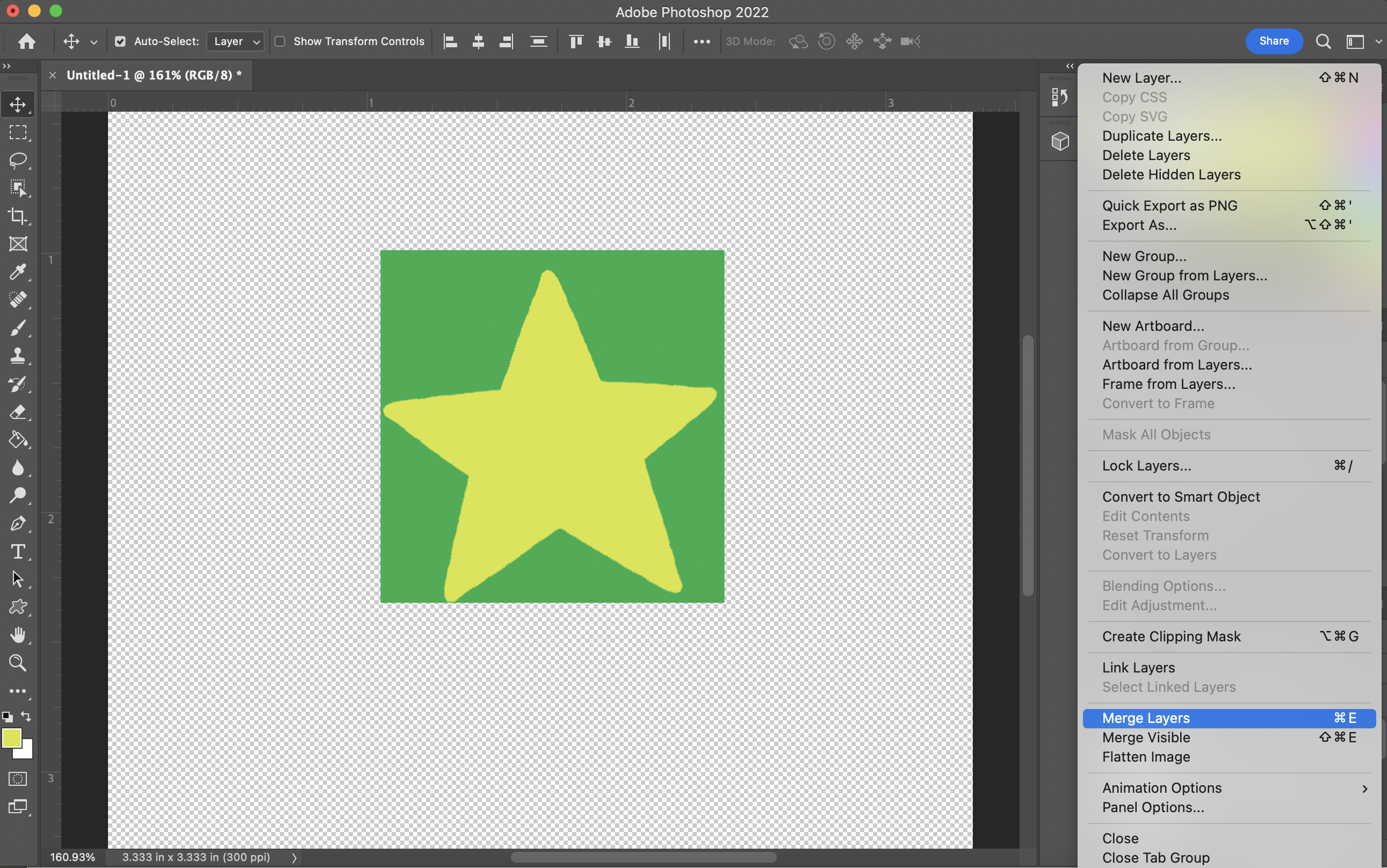Click the blue Share button
Screen dimensions: 1387x868
[x=1273, y=41]
